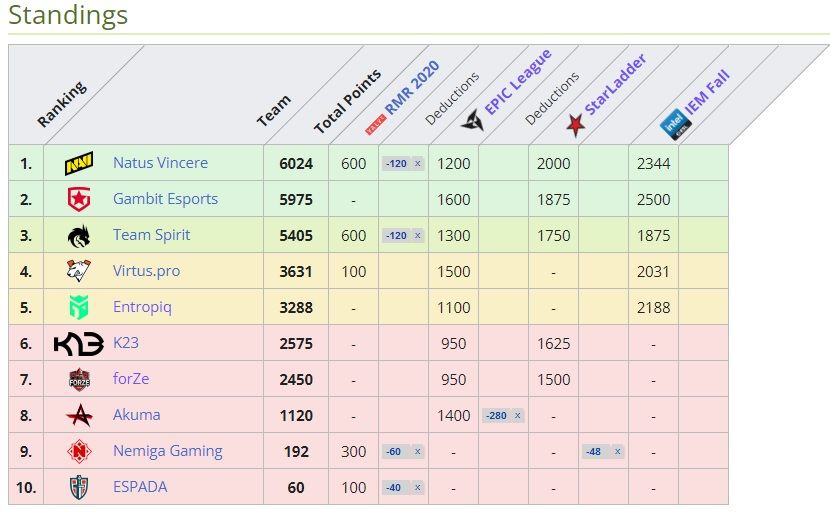Open the RMR 2020 column link

click(412, 88)
